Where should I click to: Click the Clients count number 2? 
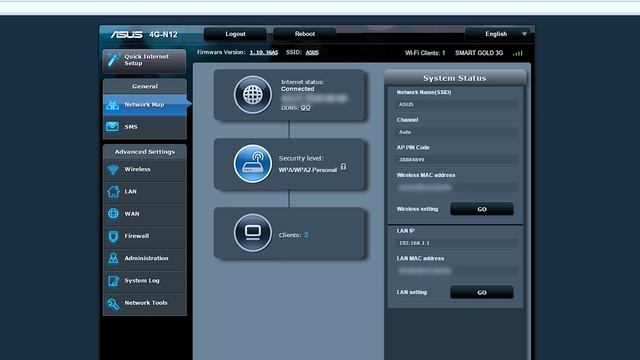pos(306,235)
